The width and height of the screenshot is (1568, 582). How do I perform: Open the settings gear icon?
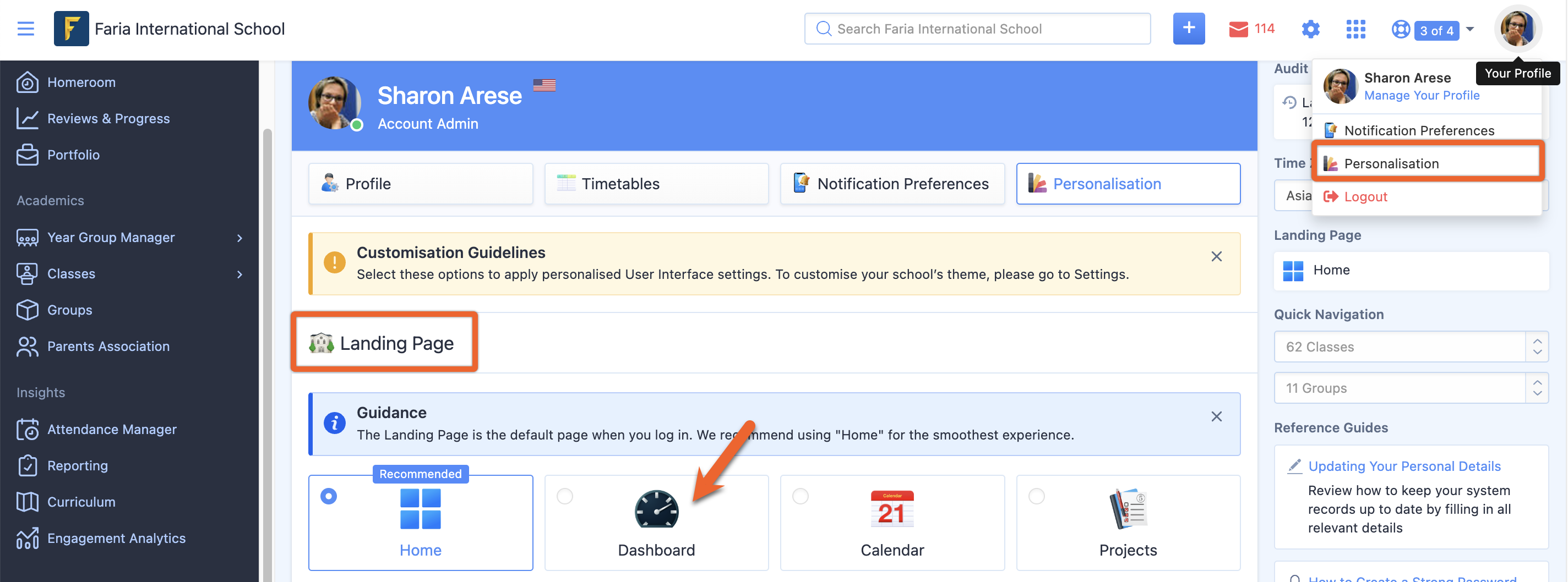click(1310, 29)
